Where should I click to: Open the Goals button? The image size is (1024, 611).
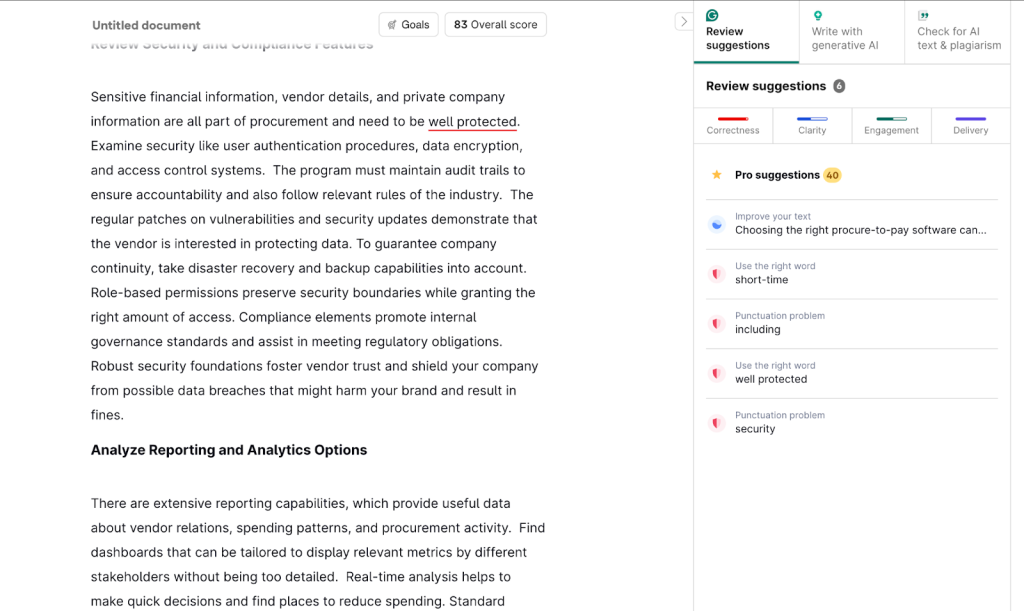(x=408, y=25)
